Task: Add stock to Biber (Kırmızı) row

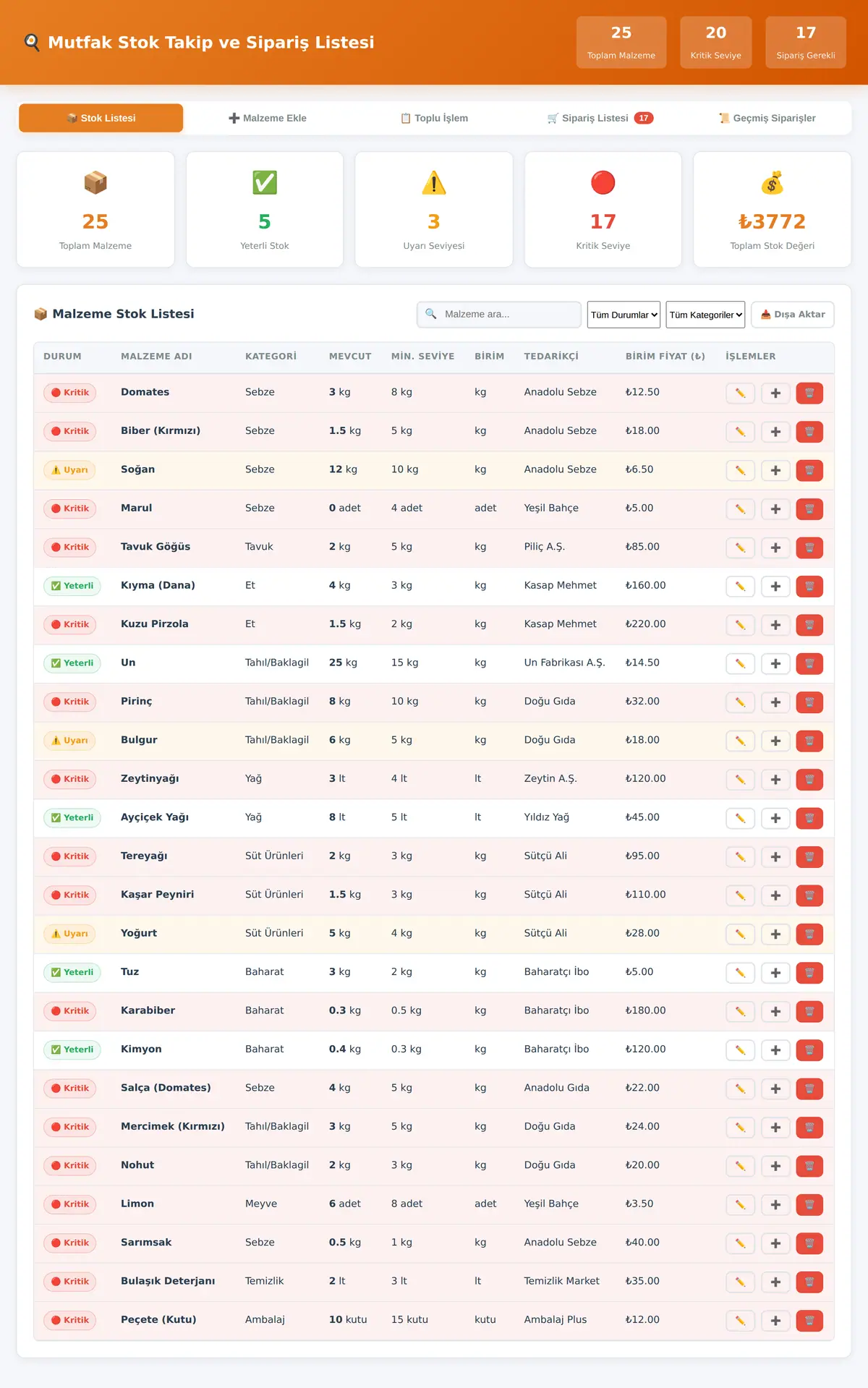Action: coord(775,432)
